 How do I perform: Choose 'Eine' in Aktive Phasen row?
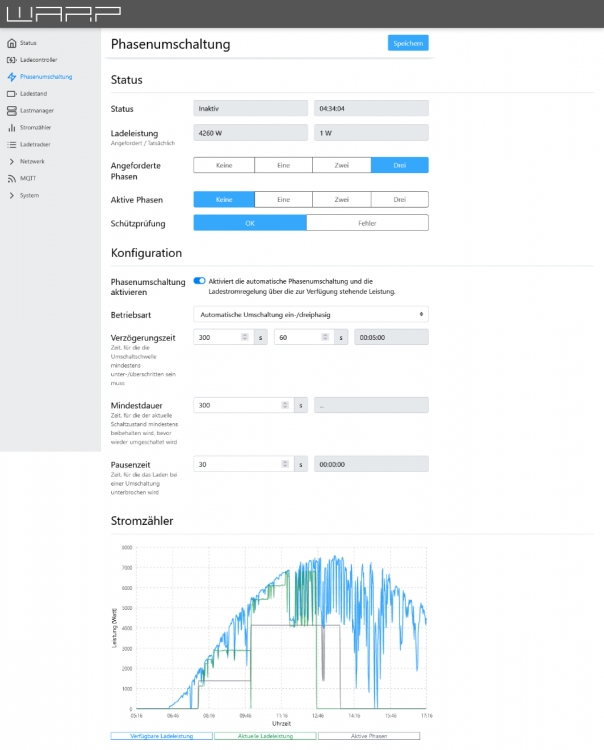click(283, 199)
